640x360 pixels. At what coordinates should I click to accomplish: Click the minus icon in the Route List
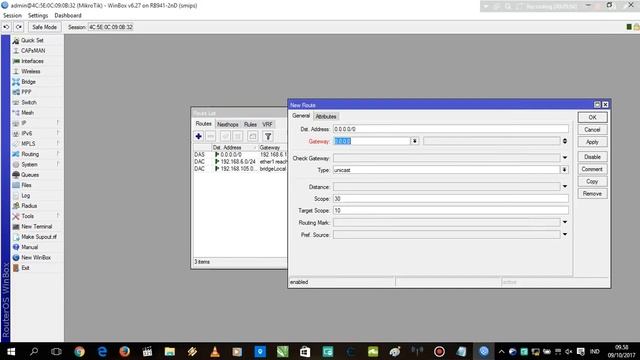pyautogui.click(x=211, y=136)
